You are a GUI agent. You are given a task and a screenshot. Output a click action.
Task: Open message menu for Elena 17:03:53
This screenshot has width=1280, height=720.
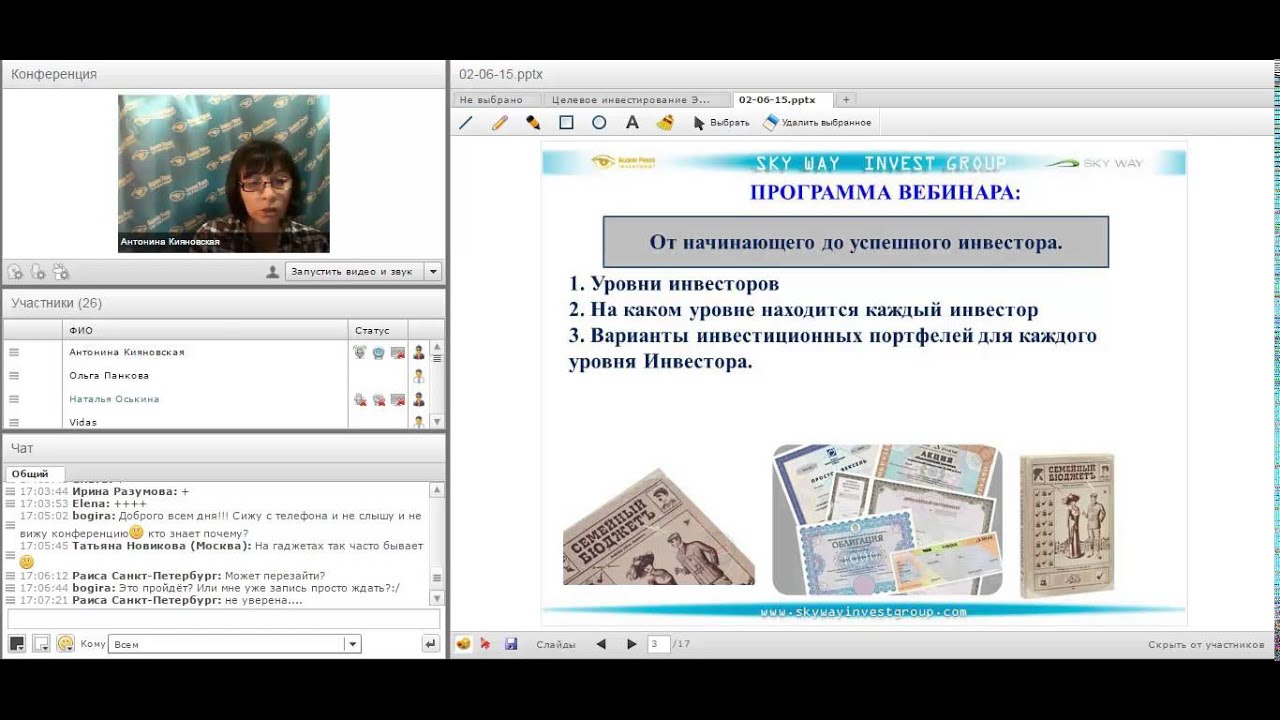tap(10, 503)
